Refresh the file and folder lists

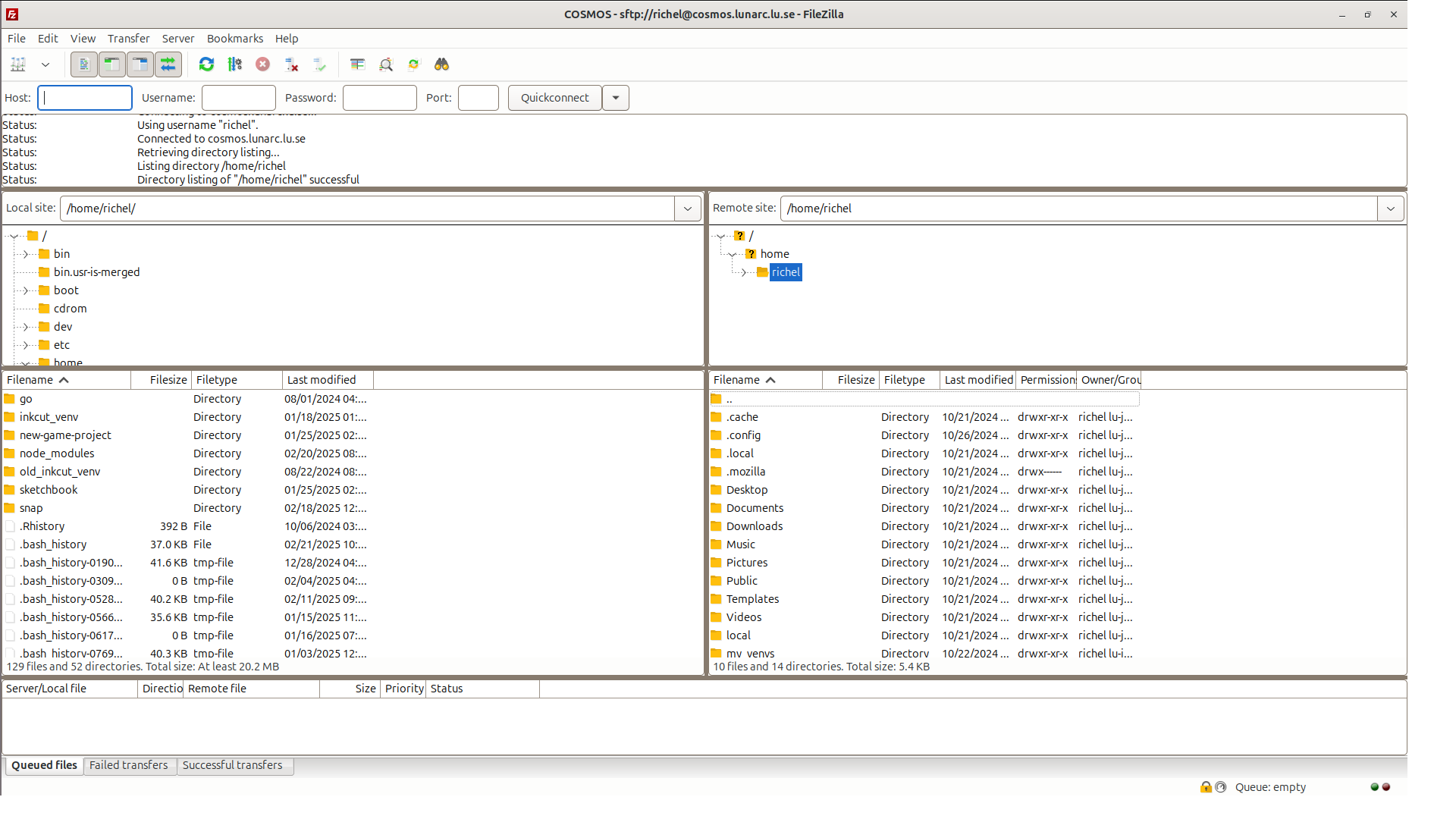coord(206,64)
